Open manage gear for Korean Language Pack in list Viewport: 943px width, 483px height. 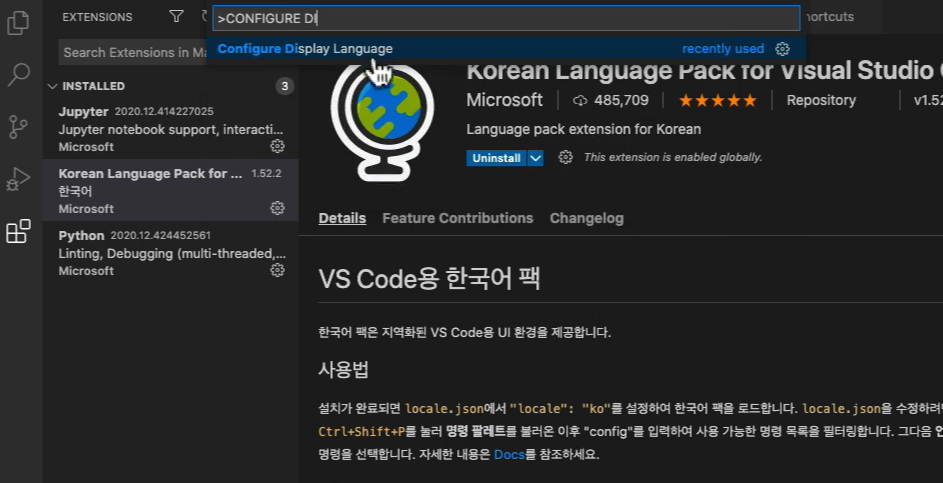(x=277, y=208)
